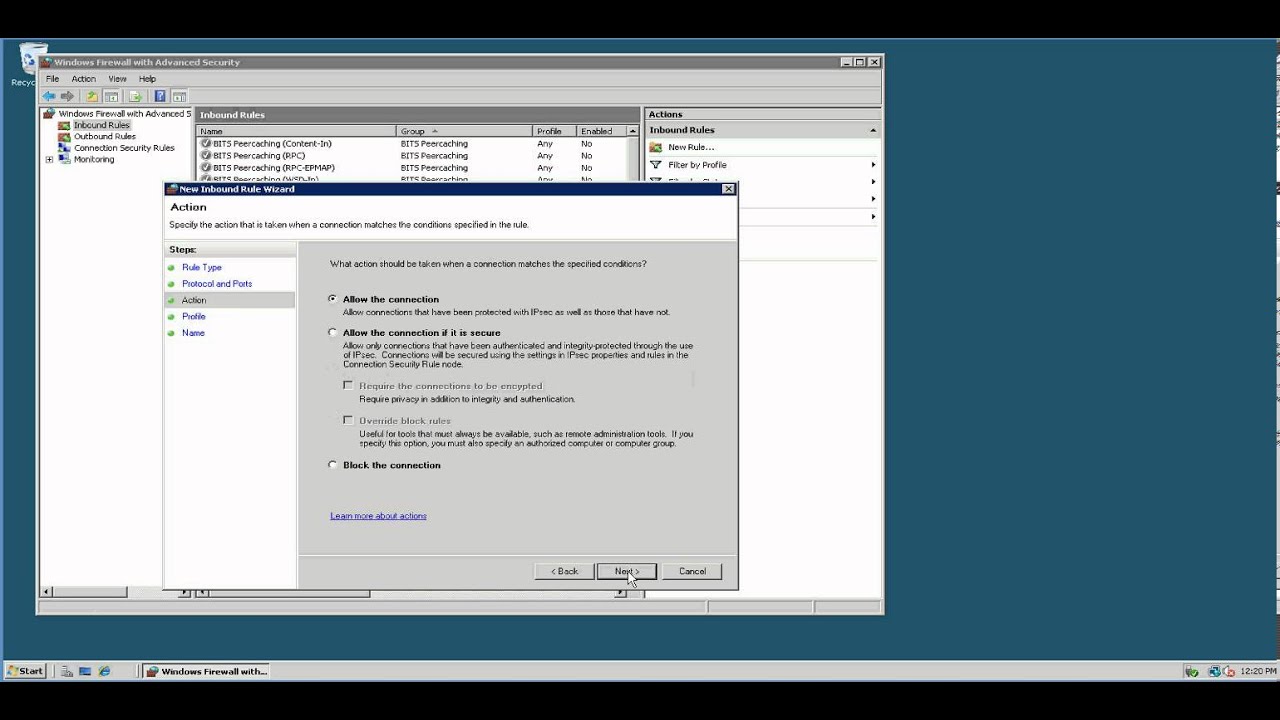Viewport: 1280px width, 720px height.
Task: Select Connection Security Rules in the tree
Action: pyautogui.click(x=124, y=148)
